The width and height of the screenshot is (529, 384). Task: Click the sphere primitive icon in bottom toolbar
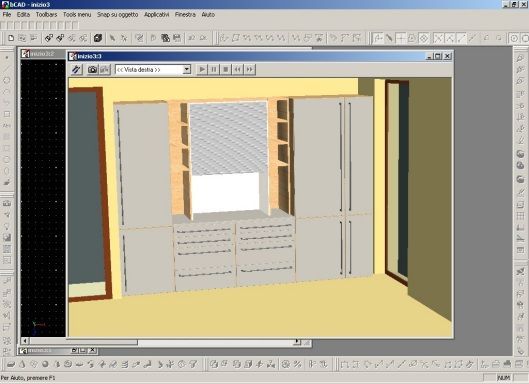click(45, 364)
